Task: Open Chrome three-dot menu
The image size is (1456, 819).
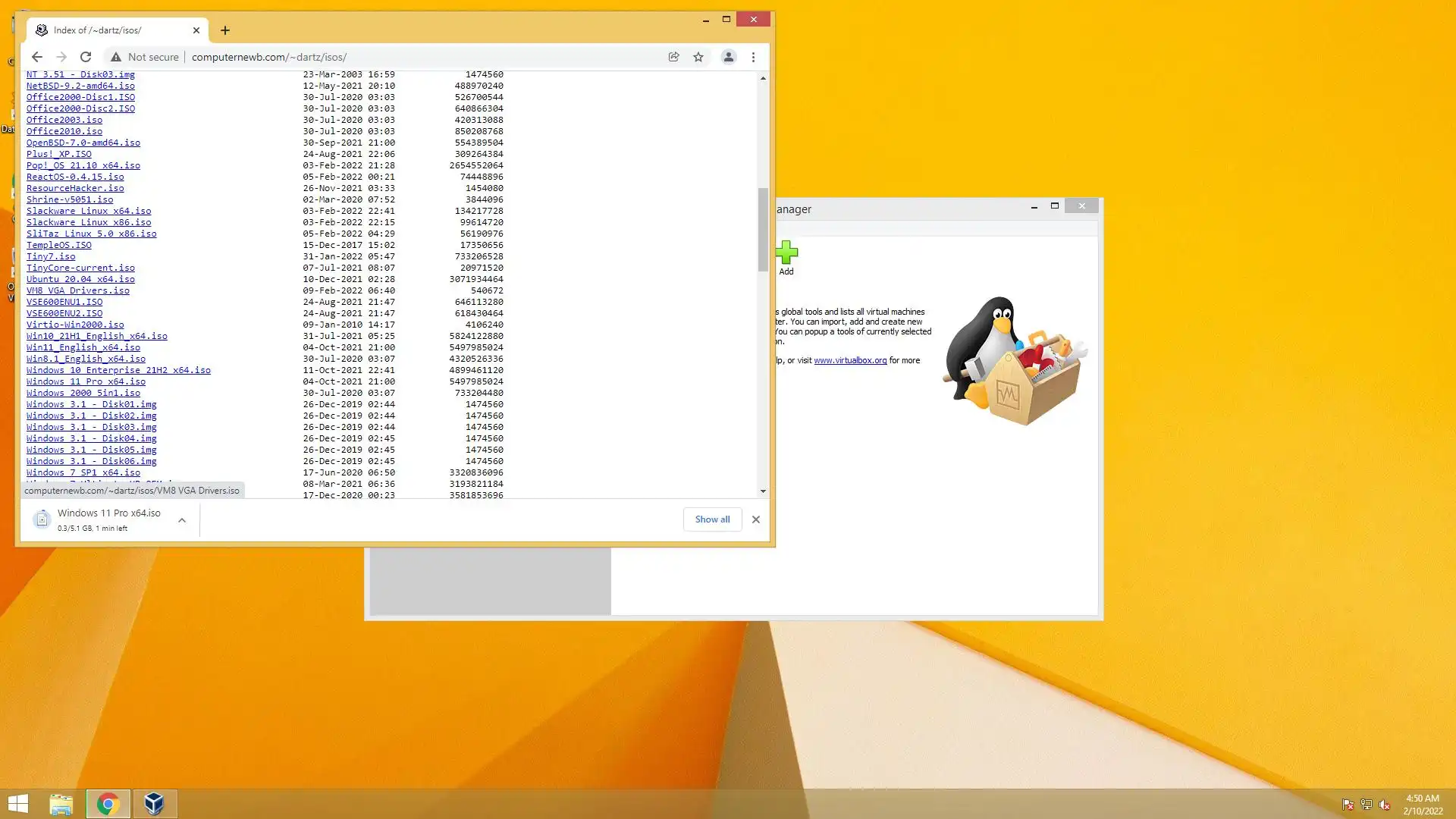Action: click(753, 57)
